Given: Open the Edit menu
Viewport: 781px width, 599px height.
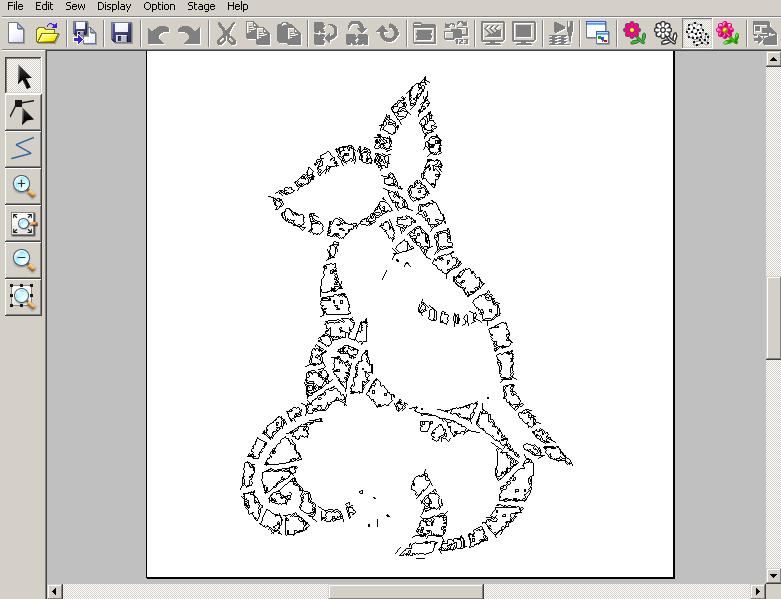Looking at the screenshot, I should [44, 6].
